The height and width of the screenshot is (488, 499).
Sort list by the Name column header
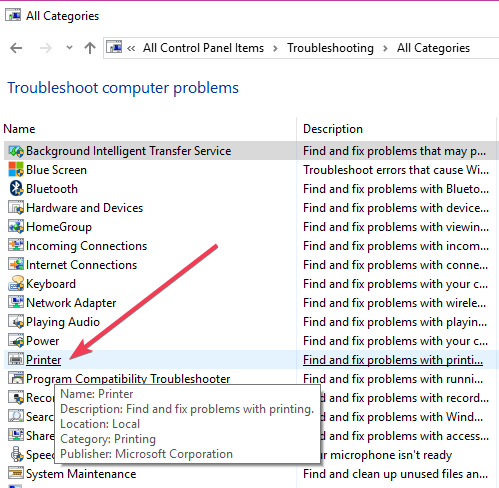tap(149, 129)
